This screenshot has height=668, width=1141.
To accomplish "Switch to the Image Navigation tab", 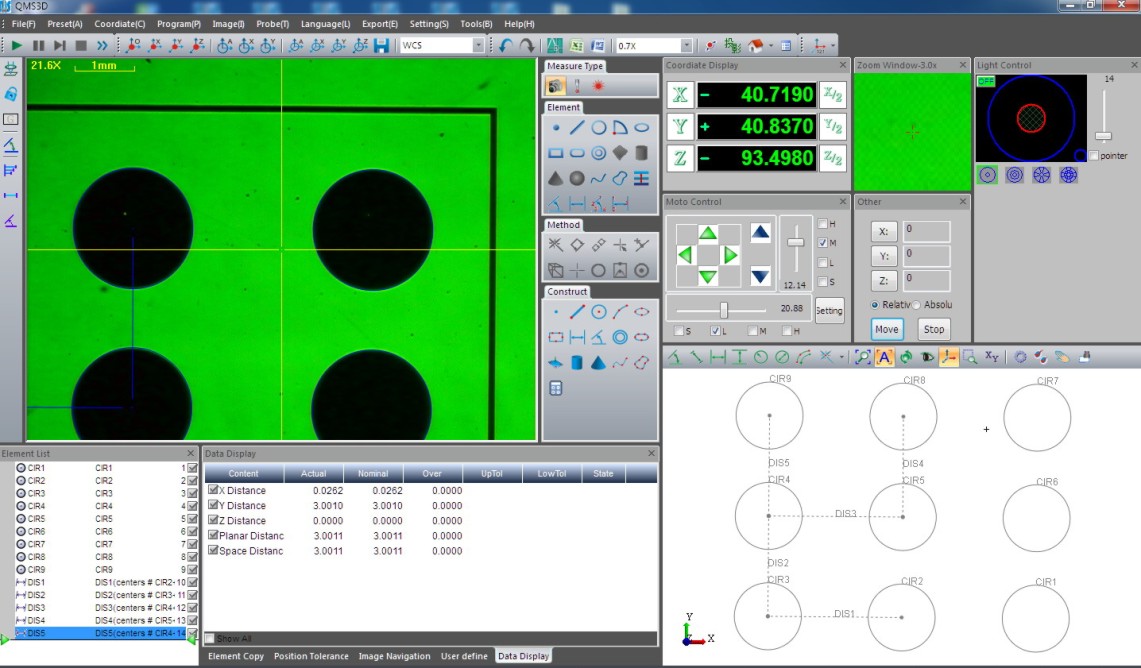I will (394, 656).
